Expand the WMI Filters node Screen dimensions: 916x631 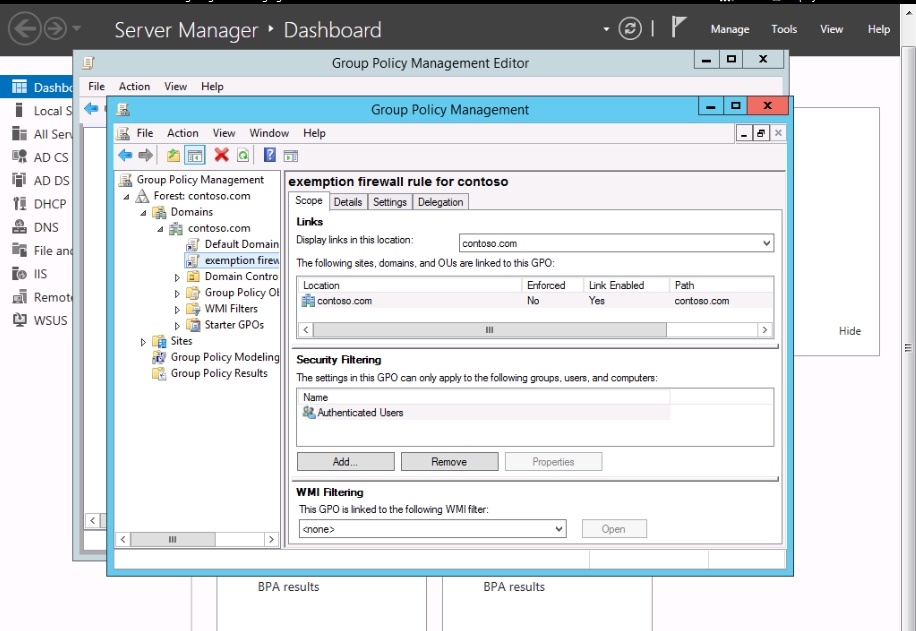pyautogui.click(x=177, y=310)
